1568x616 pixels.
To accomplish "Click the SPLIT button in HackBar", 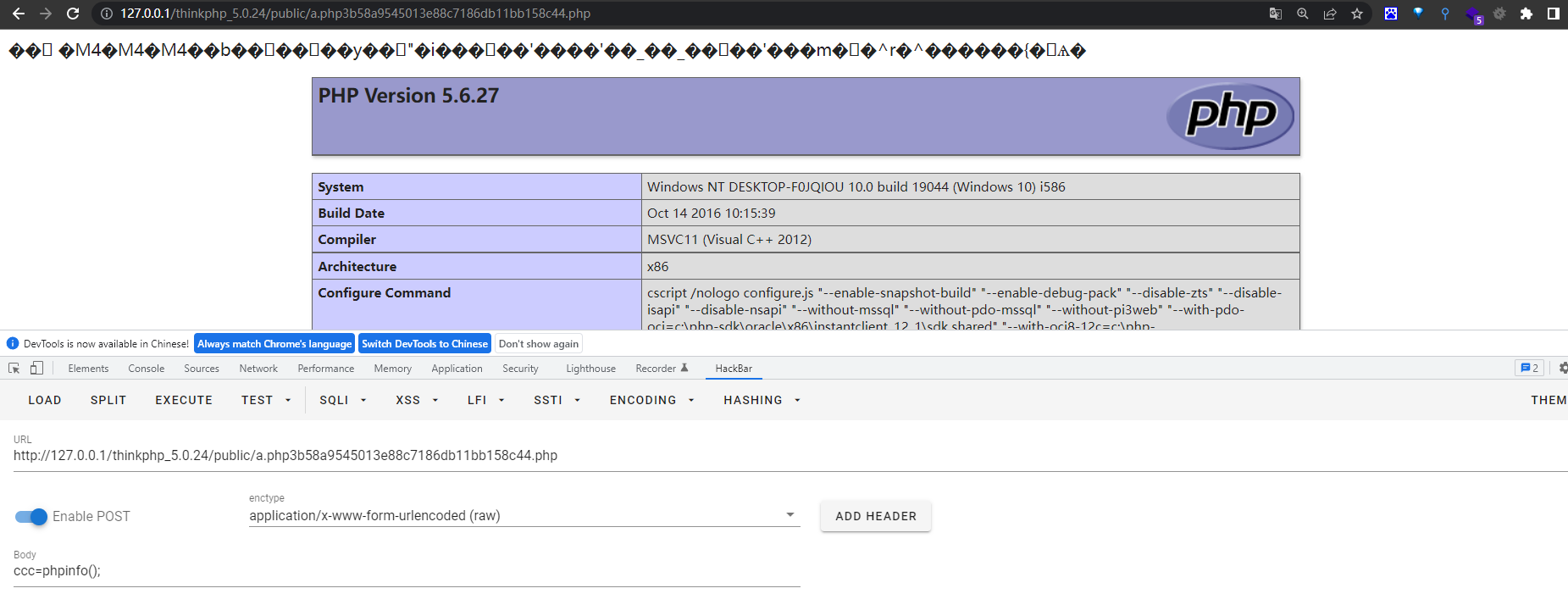I will pyautogui.click(x=108, y=400).
